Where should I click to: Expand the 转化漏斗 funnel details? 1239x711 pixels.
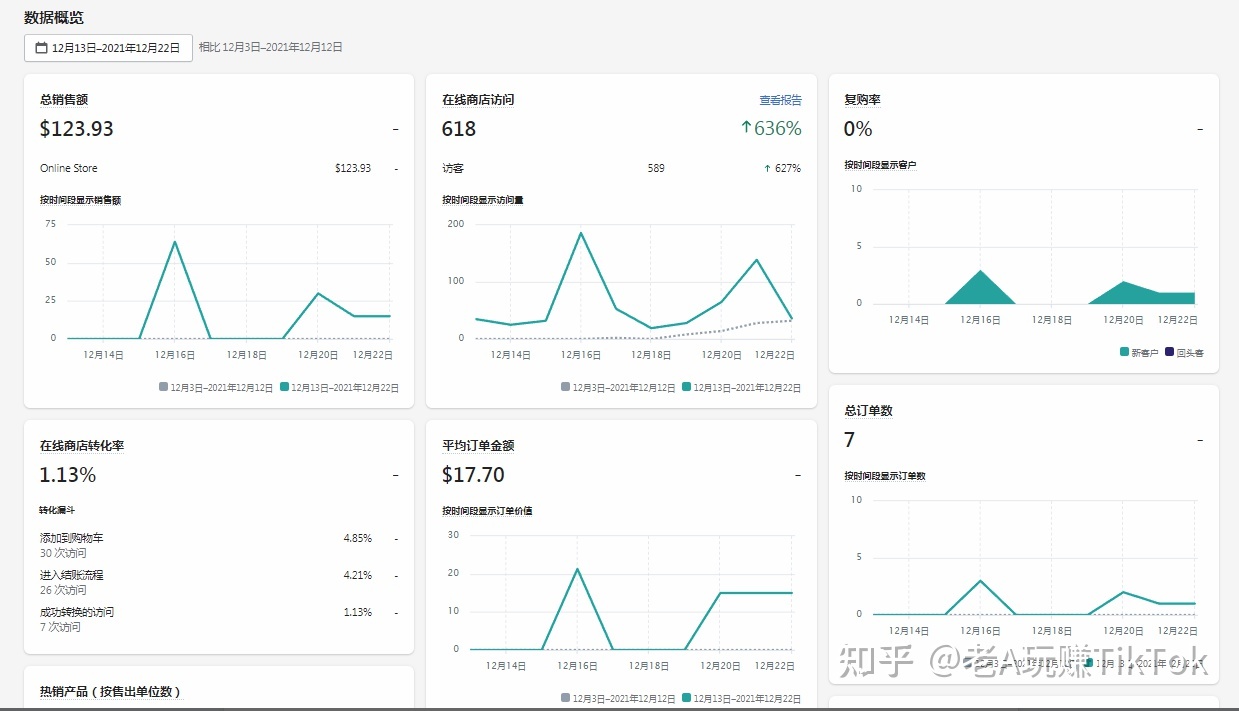point(60,510)
